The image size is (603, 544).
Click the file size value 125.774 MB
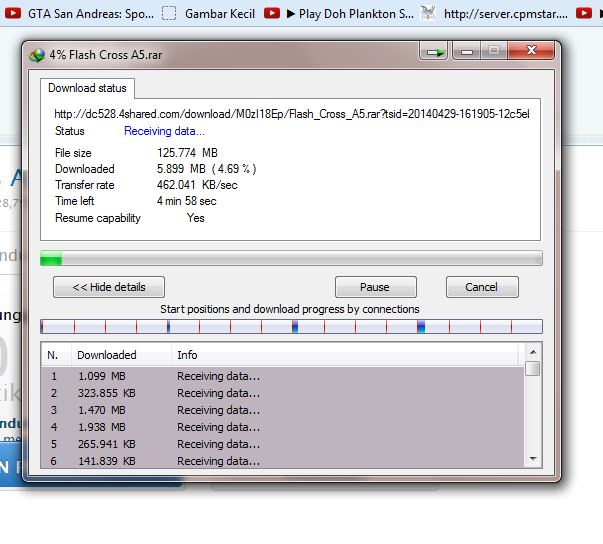tap(187, 153)
